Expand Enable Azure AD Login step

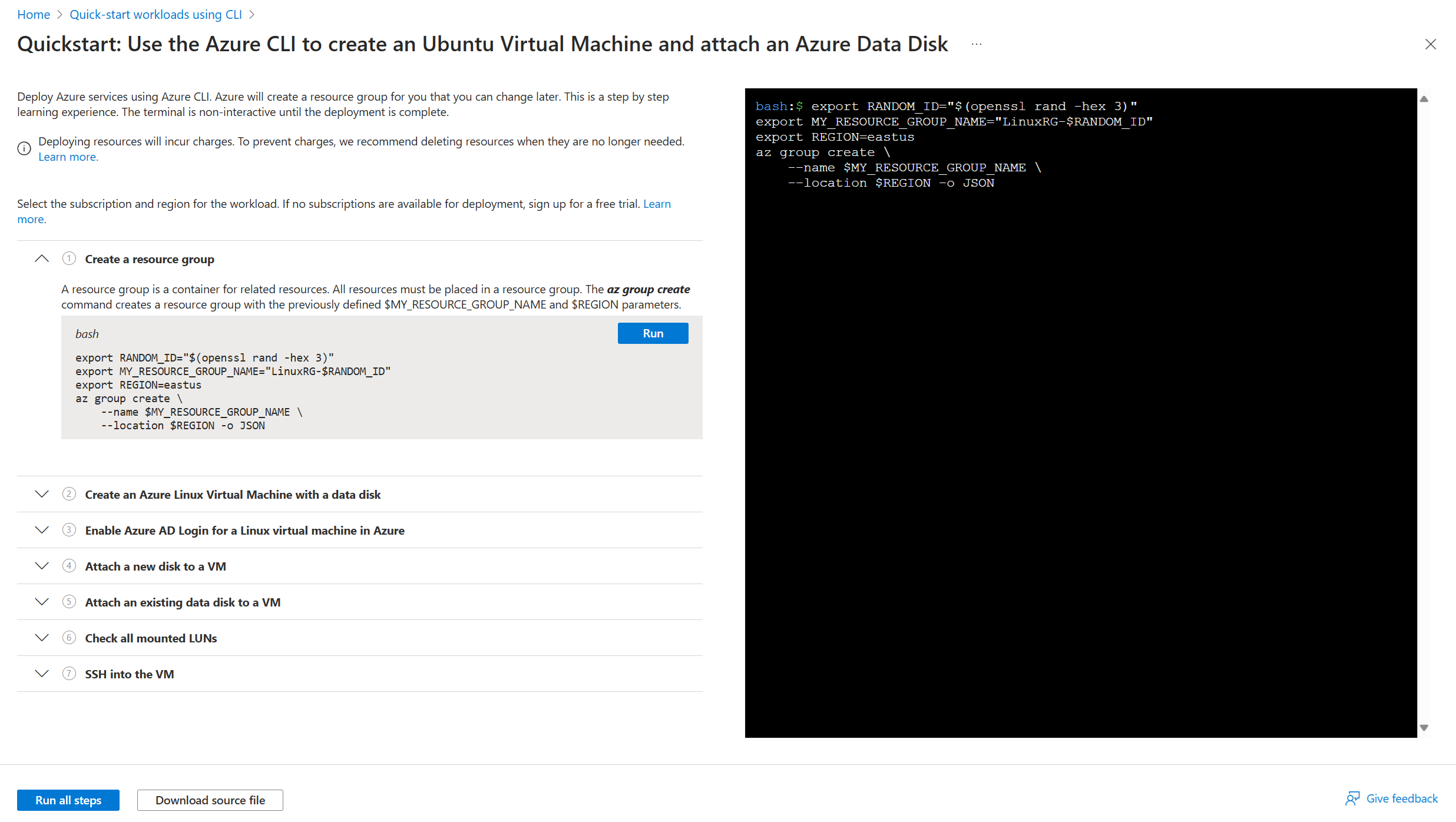[42, 530]
